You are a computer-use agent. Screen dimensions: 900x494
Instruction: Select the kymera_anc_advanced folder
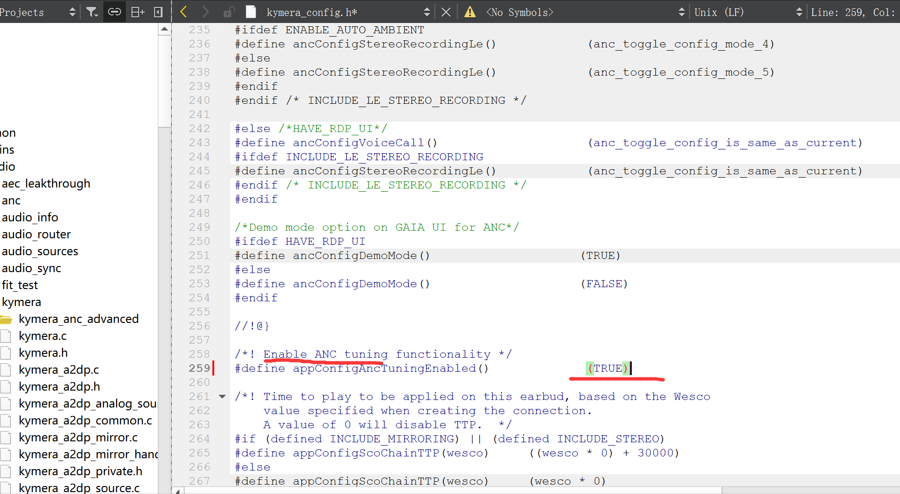click(79, 319)
